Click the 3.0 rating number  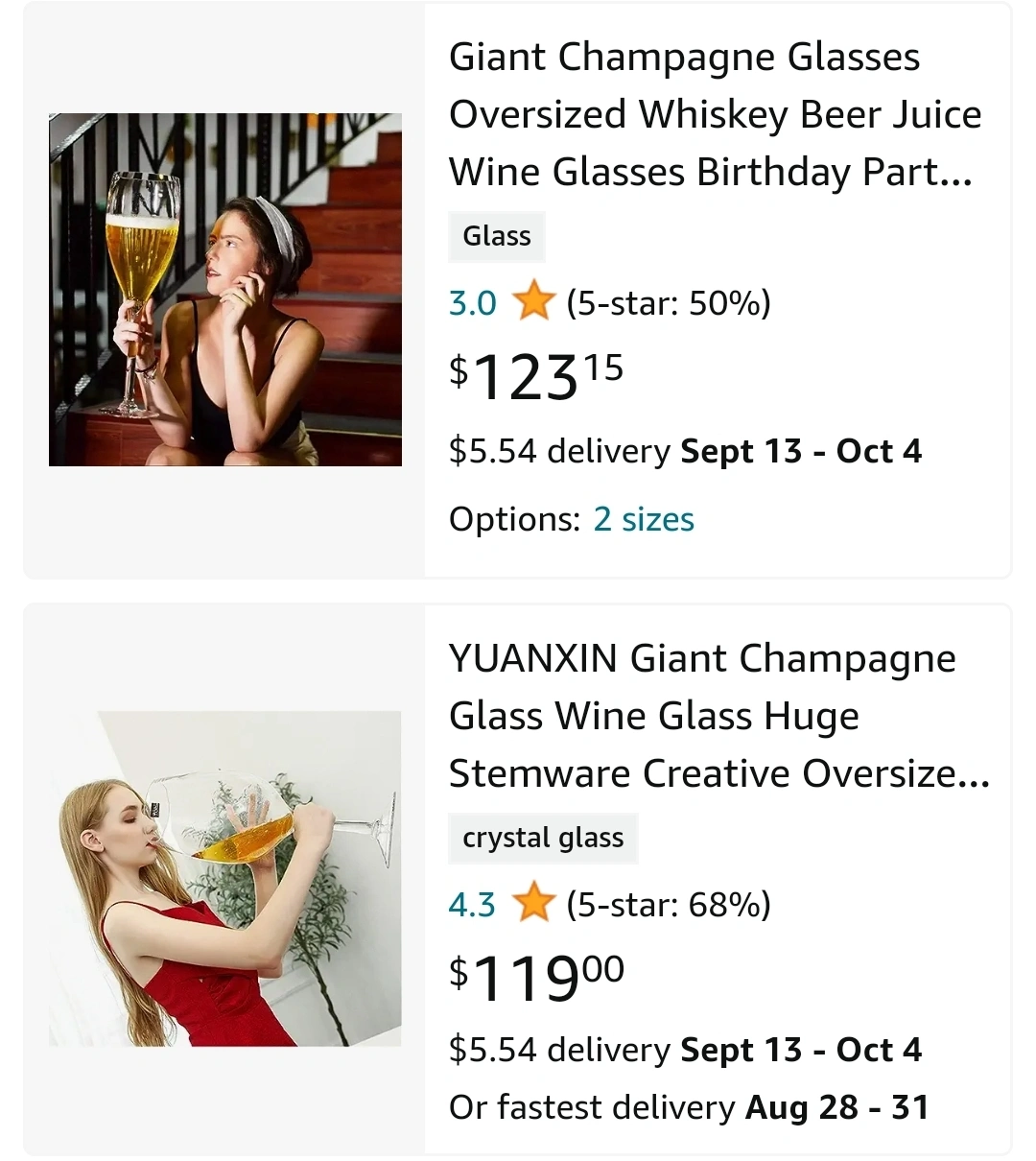pyautogui.click(x=472, y=303)
